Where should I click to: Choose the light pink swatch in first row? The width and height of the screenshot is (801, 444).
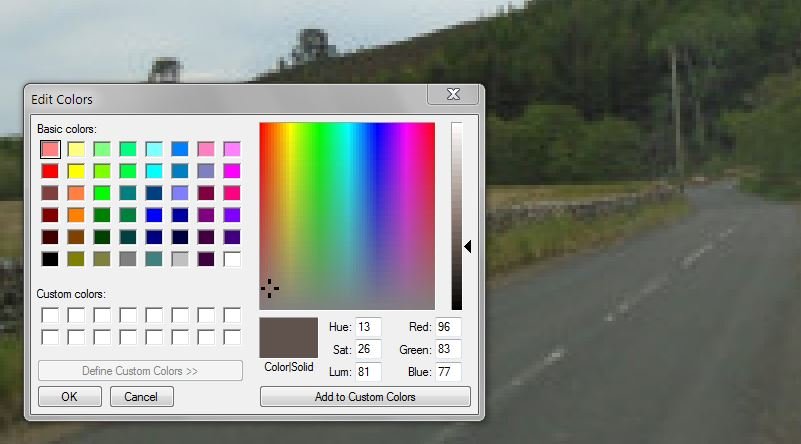pyautogui.click(x=206, y=149)
